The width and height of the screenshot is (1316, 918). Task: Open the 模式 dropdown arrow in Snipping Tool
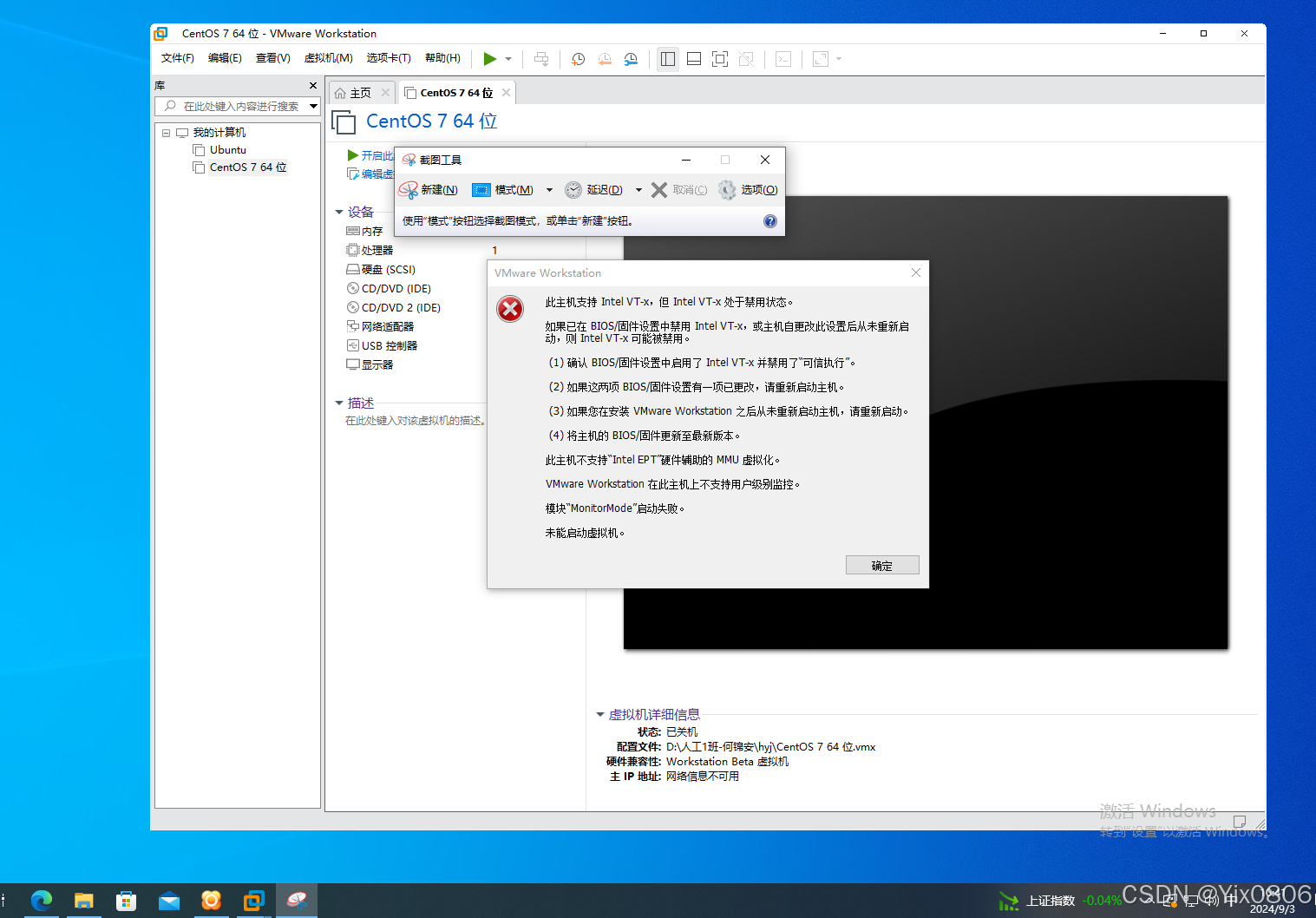(x=549, y=190)
